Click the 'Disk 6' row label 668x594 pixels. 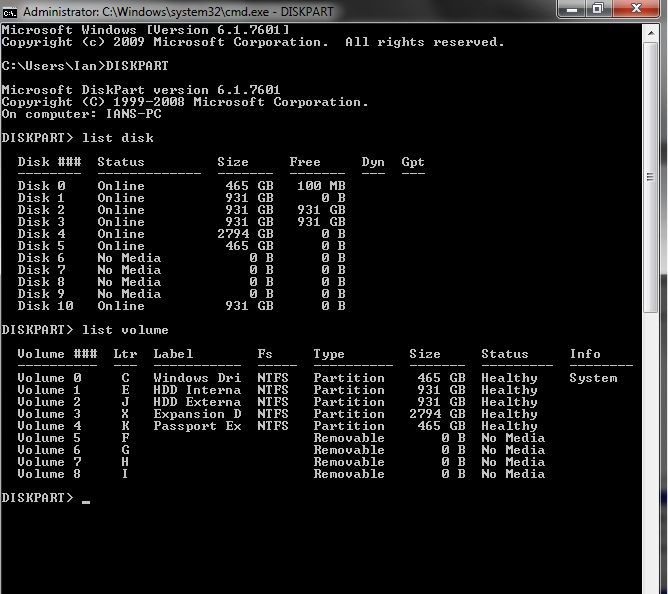(41, 258)
